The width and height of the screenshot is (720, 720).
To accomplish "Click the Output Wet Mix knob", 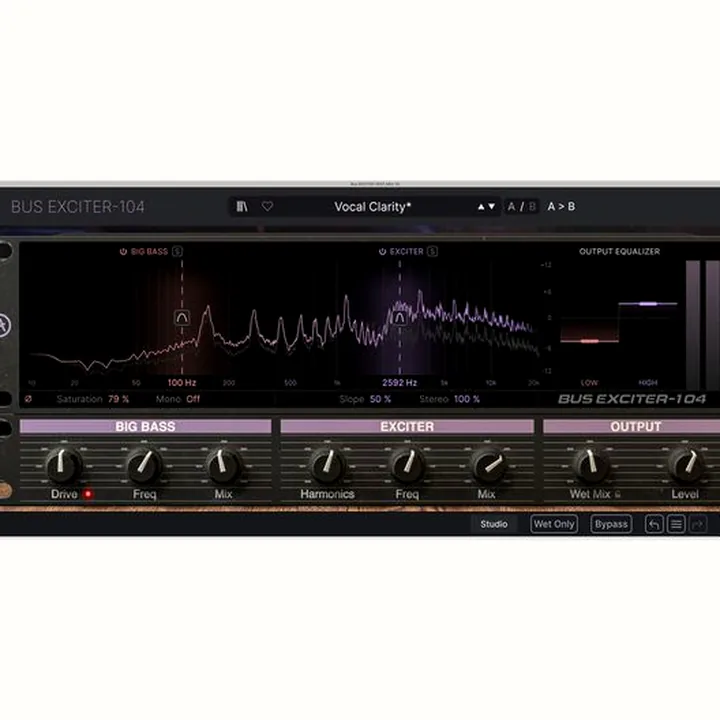I will 591,464.
